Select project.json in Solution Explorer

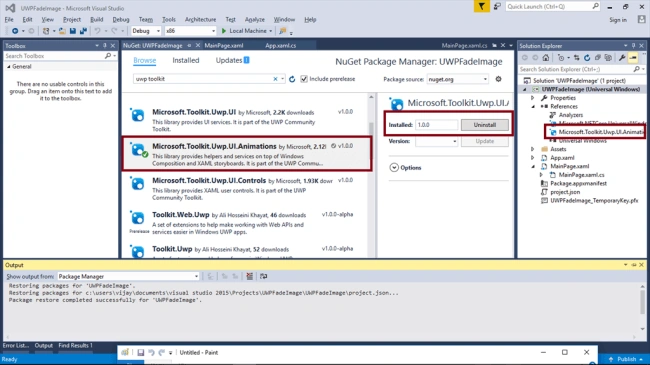tap(565, 192)
